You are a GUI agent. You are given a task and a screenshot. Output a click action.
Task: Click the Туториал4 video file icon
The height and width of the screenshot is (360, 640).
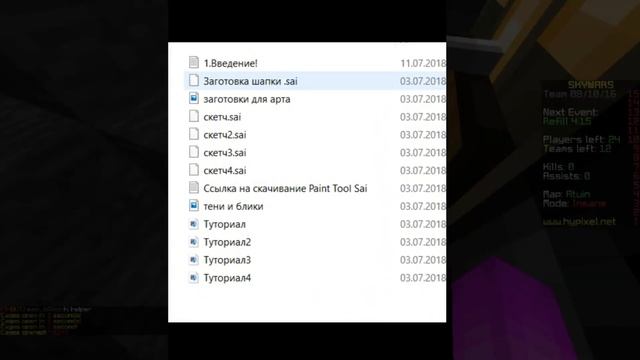click(x=194, y=278)
